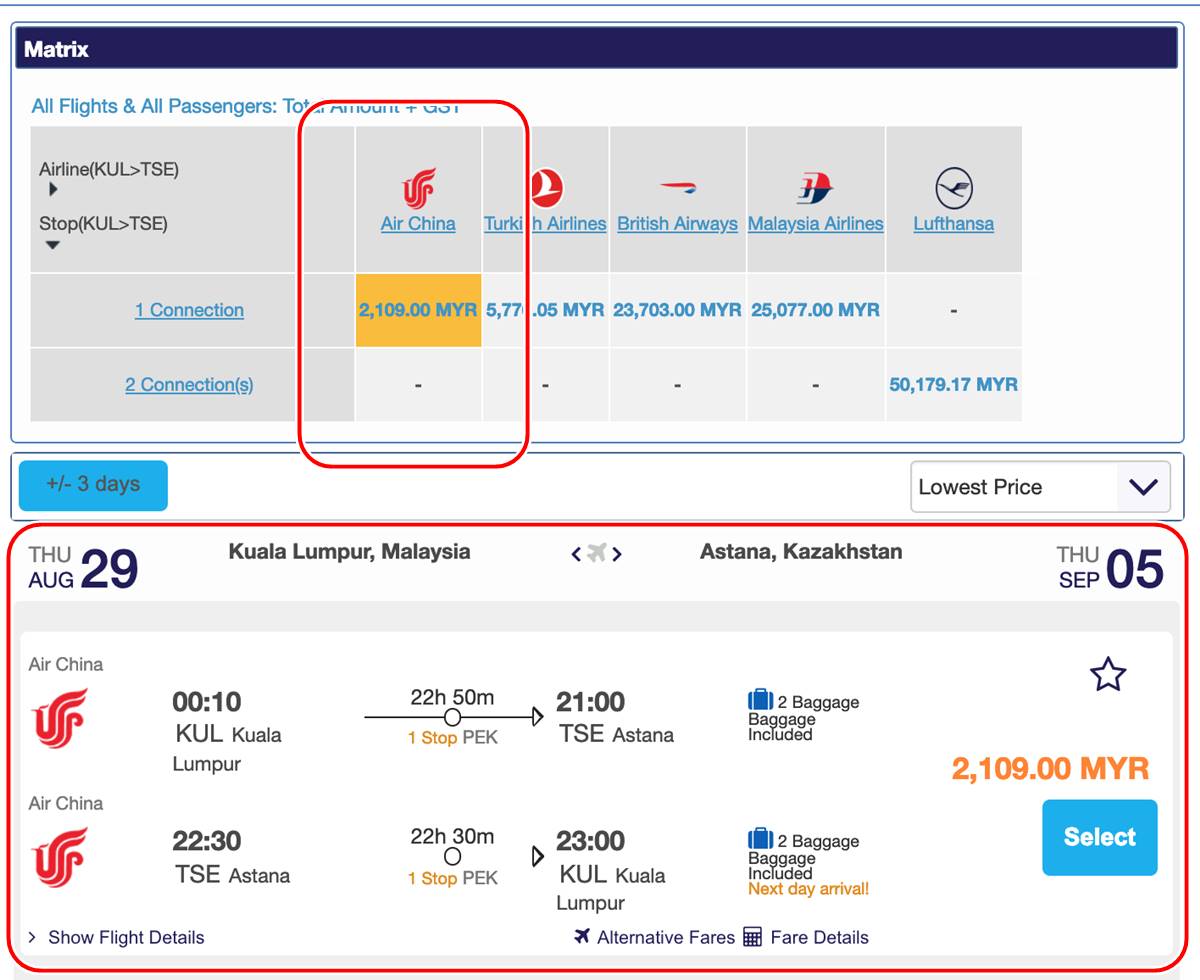
Task: Click the 23,703.00 MYR British Airways fare
Action: tap(677, 310)
